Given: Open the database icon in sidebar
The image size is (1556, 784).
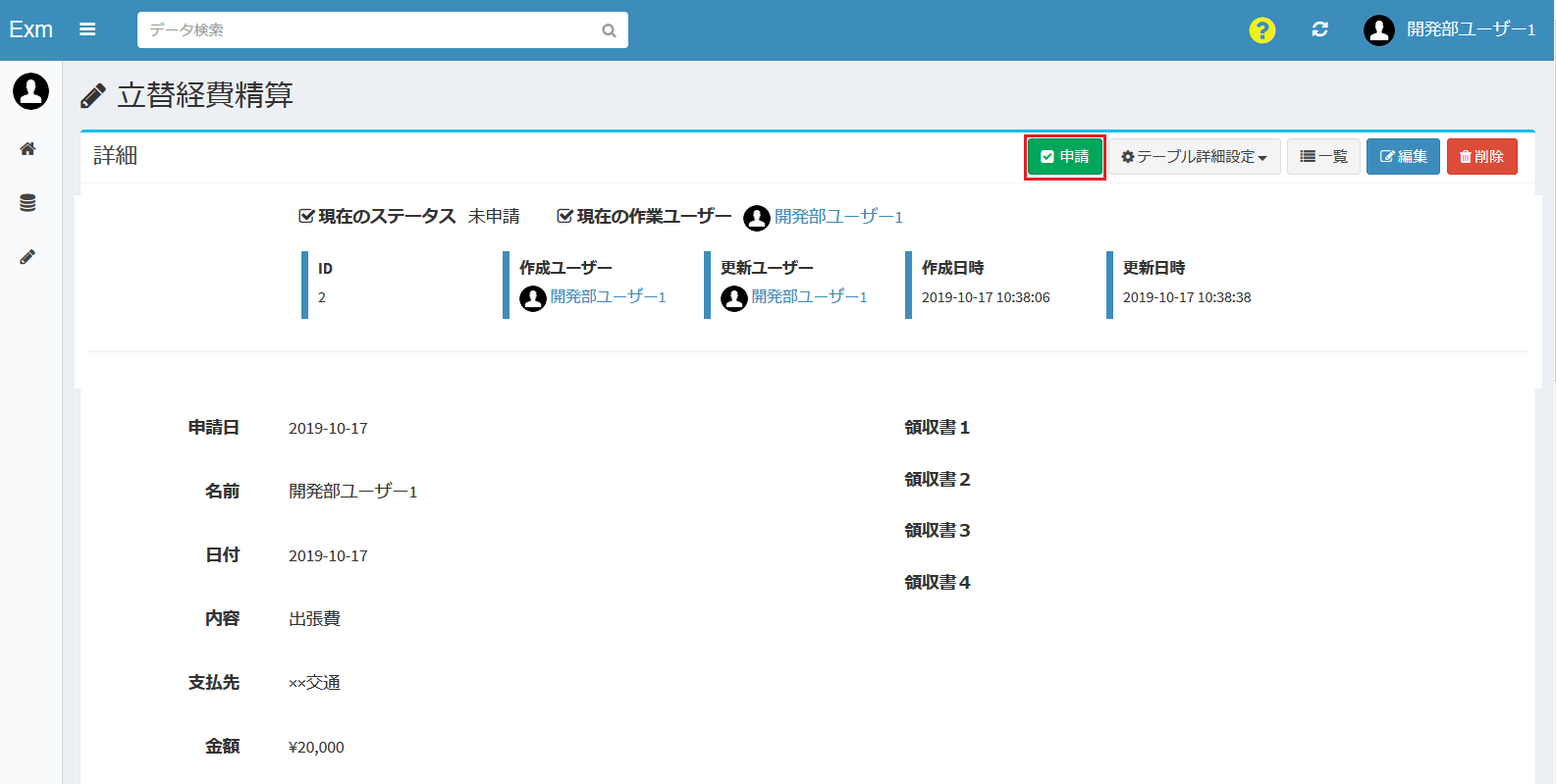Looking at the screenshot, I should [27, 203].
